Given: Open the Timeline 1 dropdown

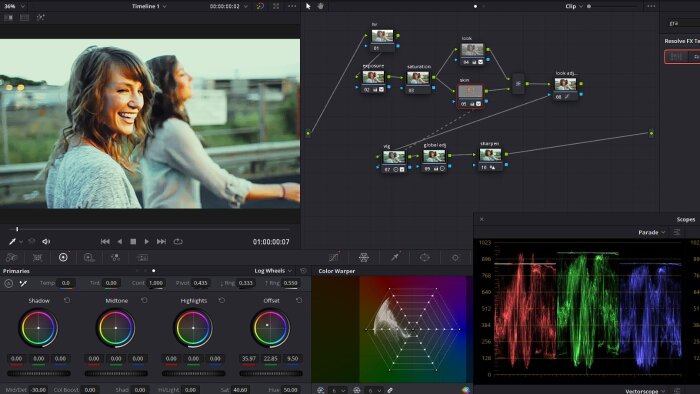Looking at the screenshot, I should pos(149,6).
